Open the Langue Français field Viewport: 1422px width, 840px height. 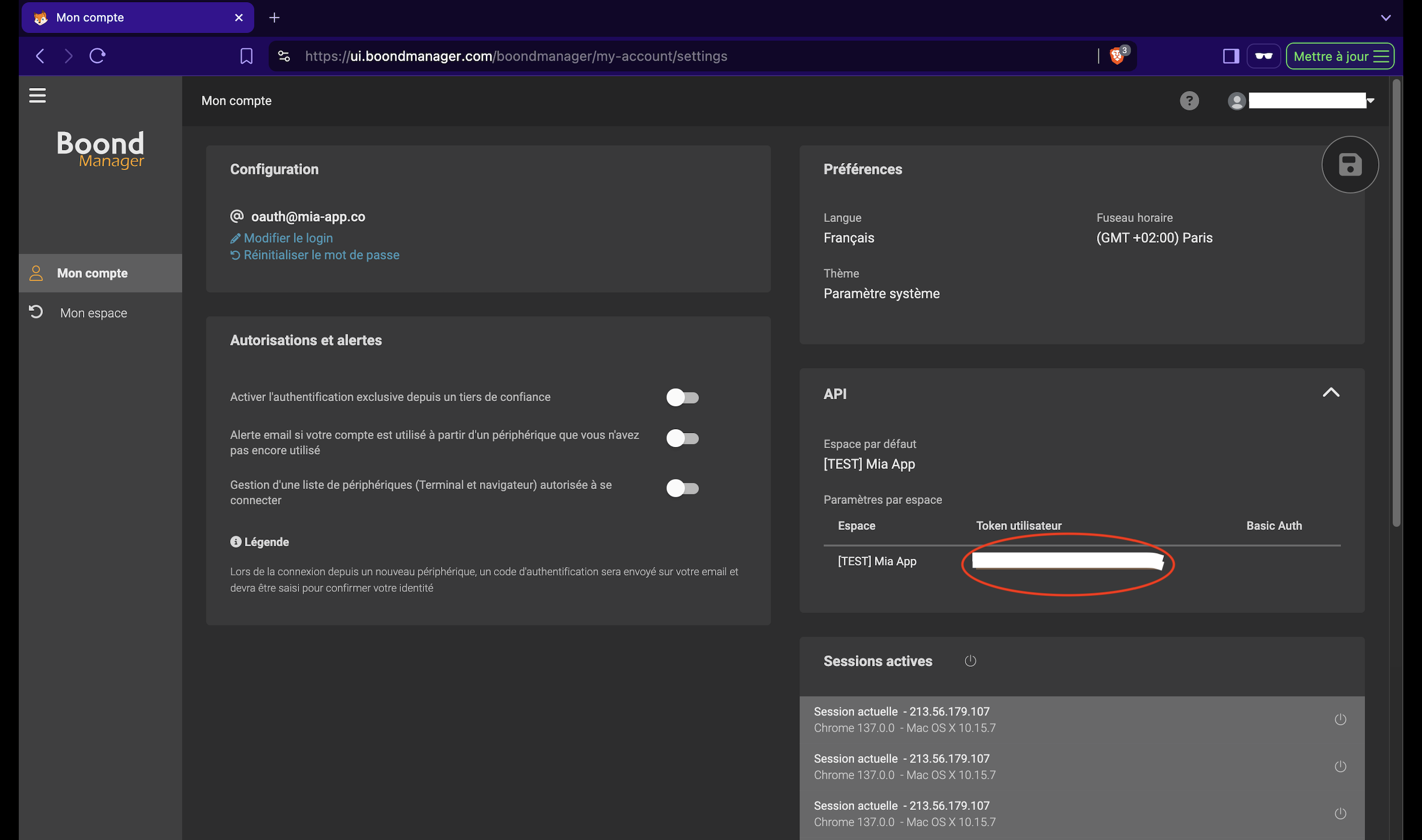[848, 238]
